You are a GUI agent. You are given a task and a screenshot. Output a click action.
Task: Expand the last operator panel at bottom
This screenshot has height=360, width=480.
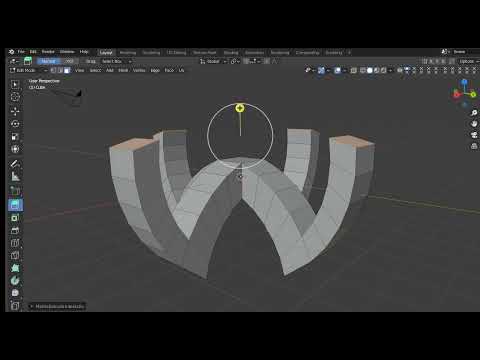(x=57, y=306)
